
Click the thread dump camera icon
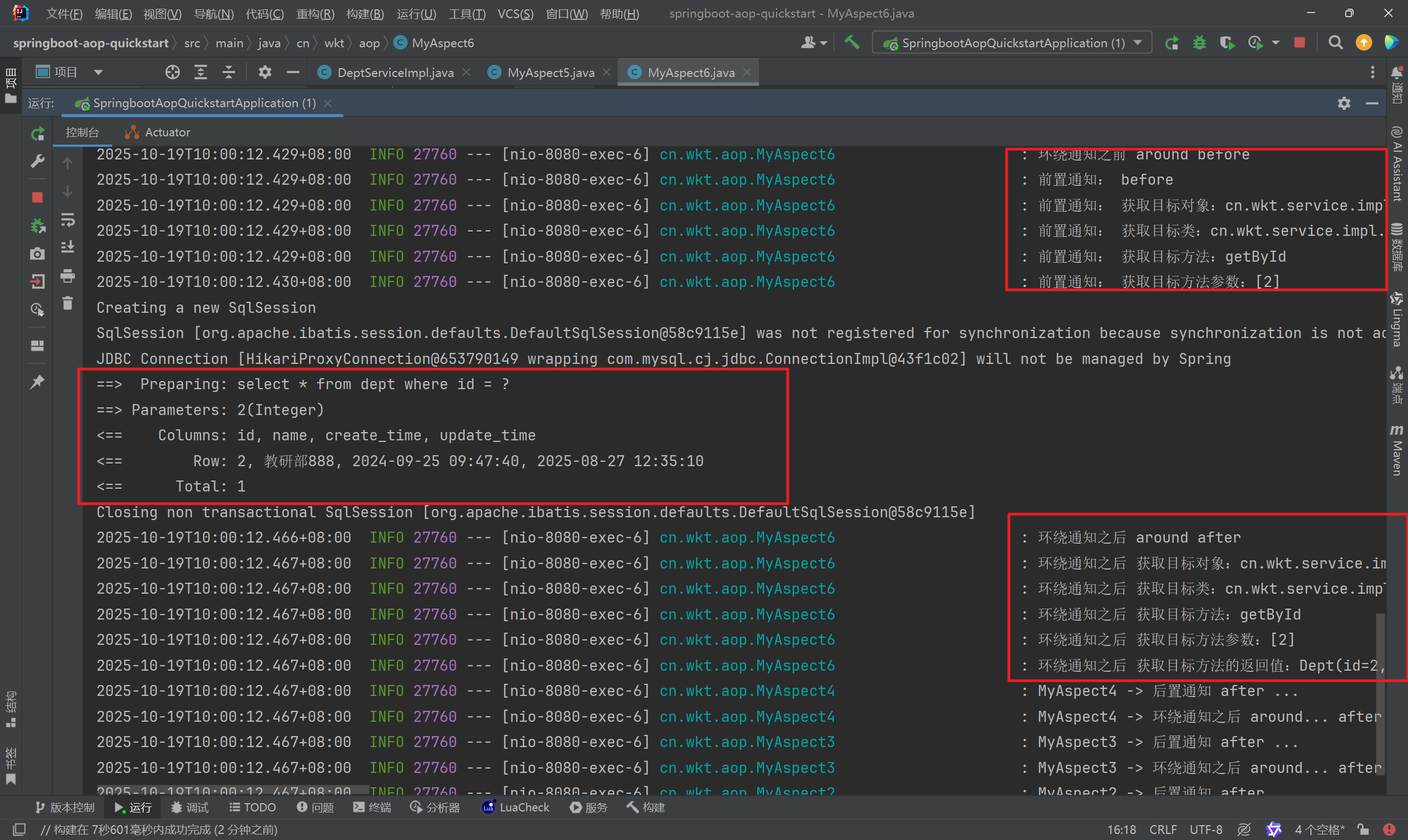pos(37,253)
